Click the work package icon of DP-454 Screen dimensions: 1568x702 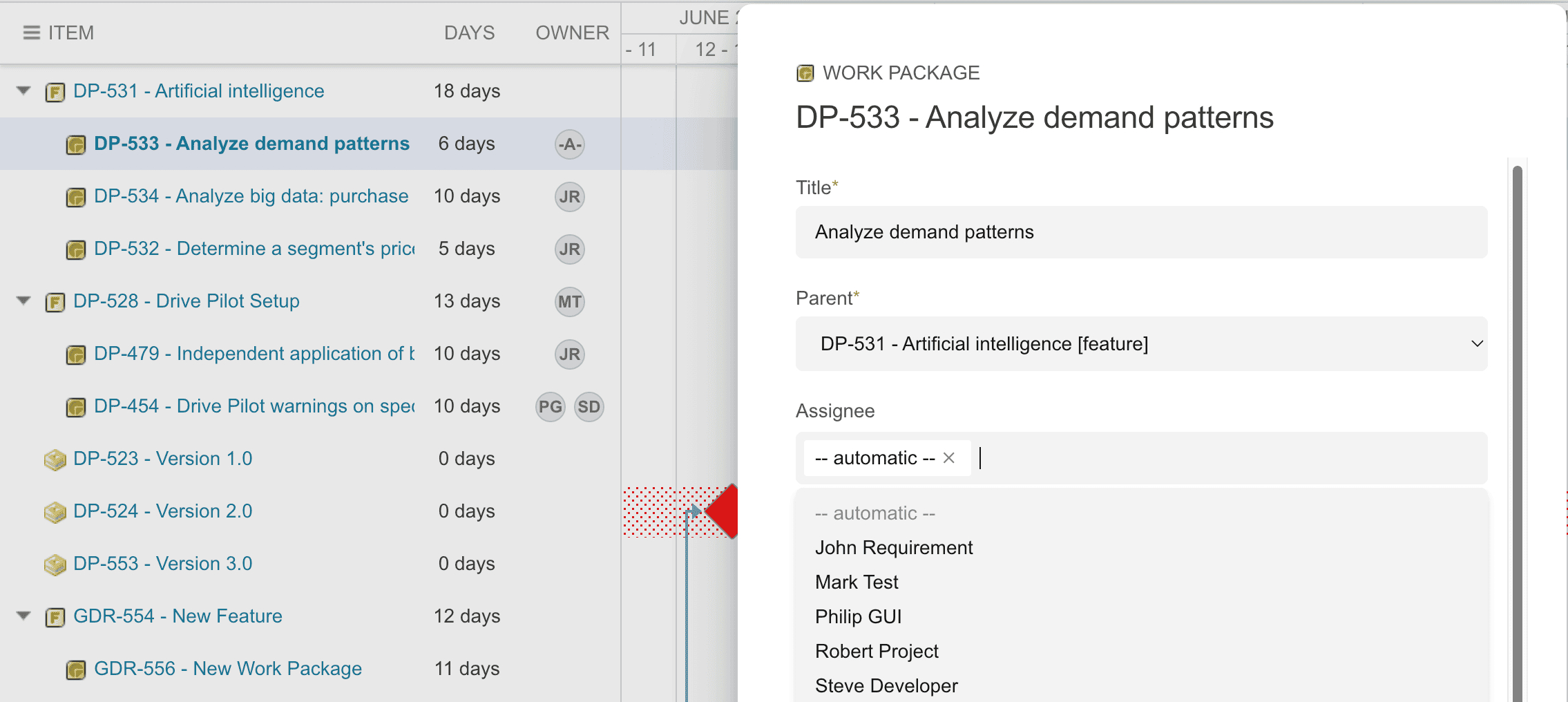(76, 407)
